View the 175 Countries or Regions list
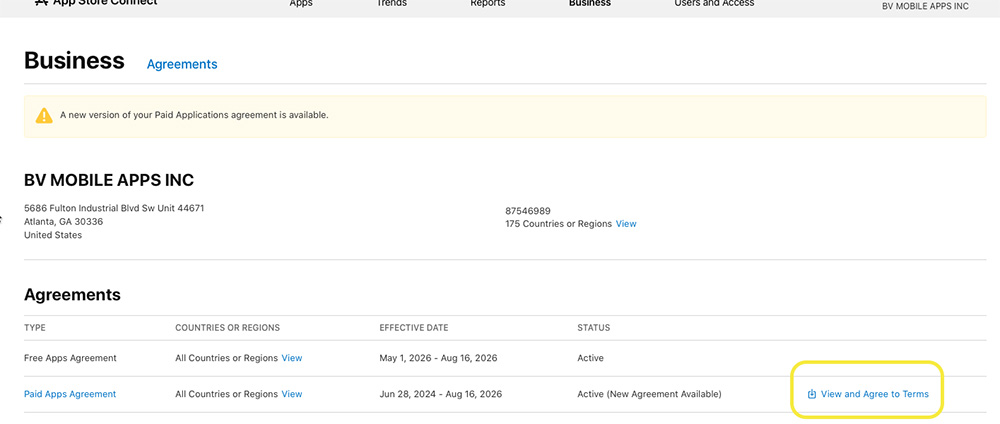 pos(626,224)
